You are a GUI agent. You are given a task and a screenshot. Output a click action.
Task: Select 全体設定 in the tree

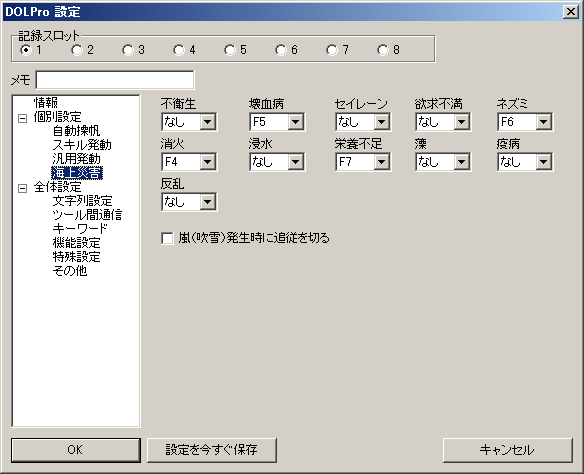pos(57,187)
